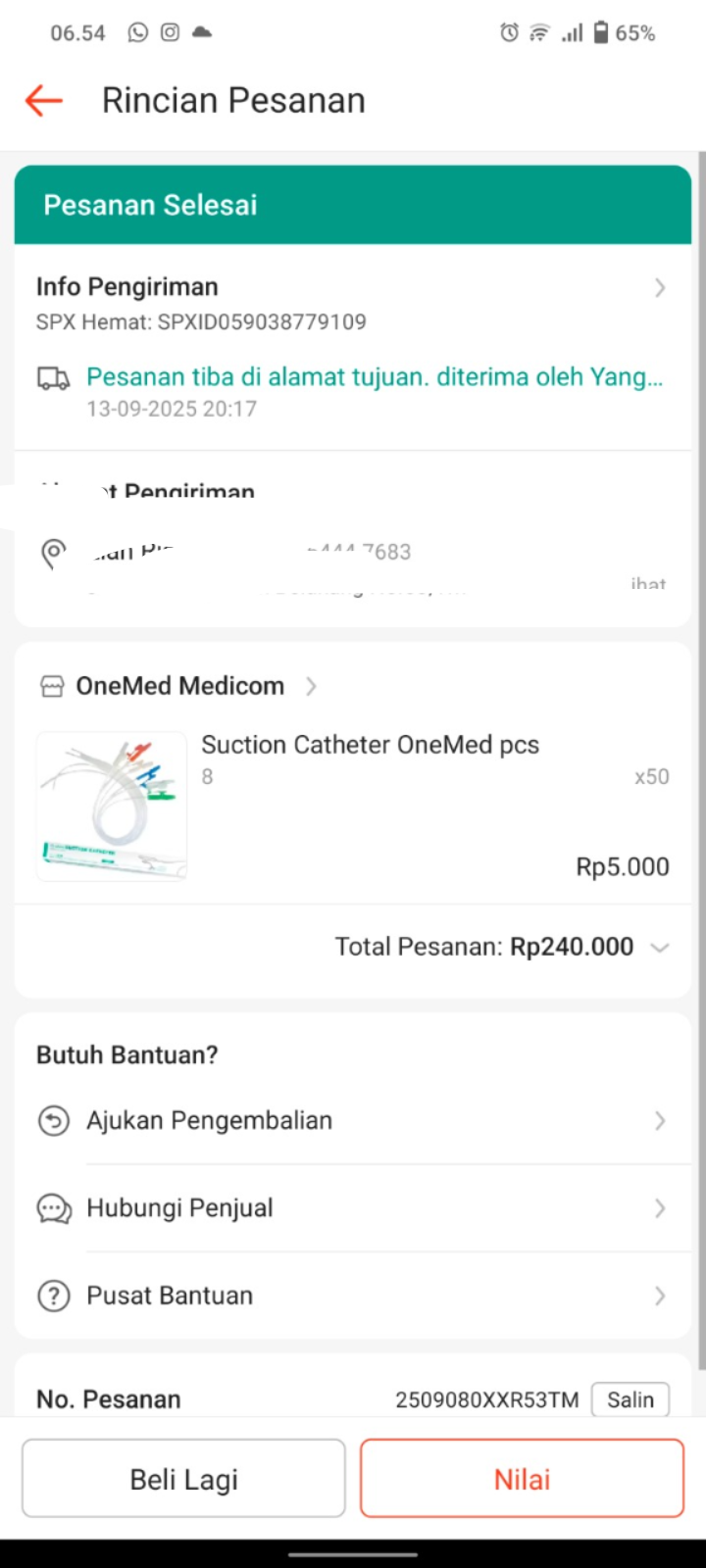Image resolution: width=706 pixels, height=1568 pixels.
Task: Select the Pusat Bantuan menu row
Action: [353, 1296]
